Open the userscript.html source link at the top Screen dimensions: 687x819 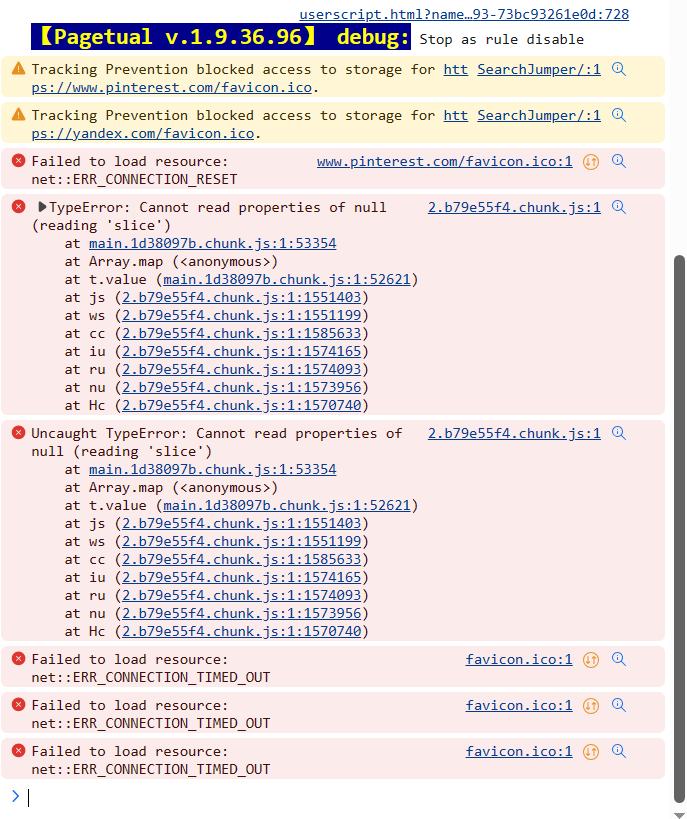pos(464,14)
